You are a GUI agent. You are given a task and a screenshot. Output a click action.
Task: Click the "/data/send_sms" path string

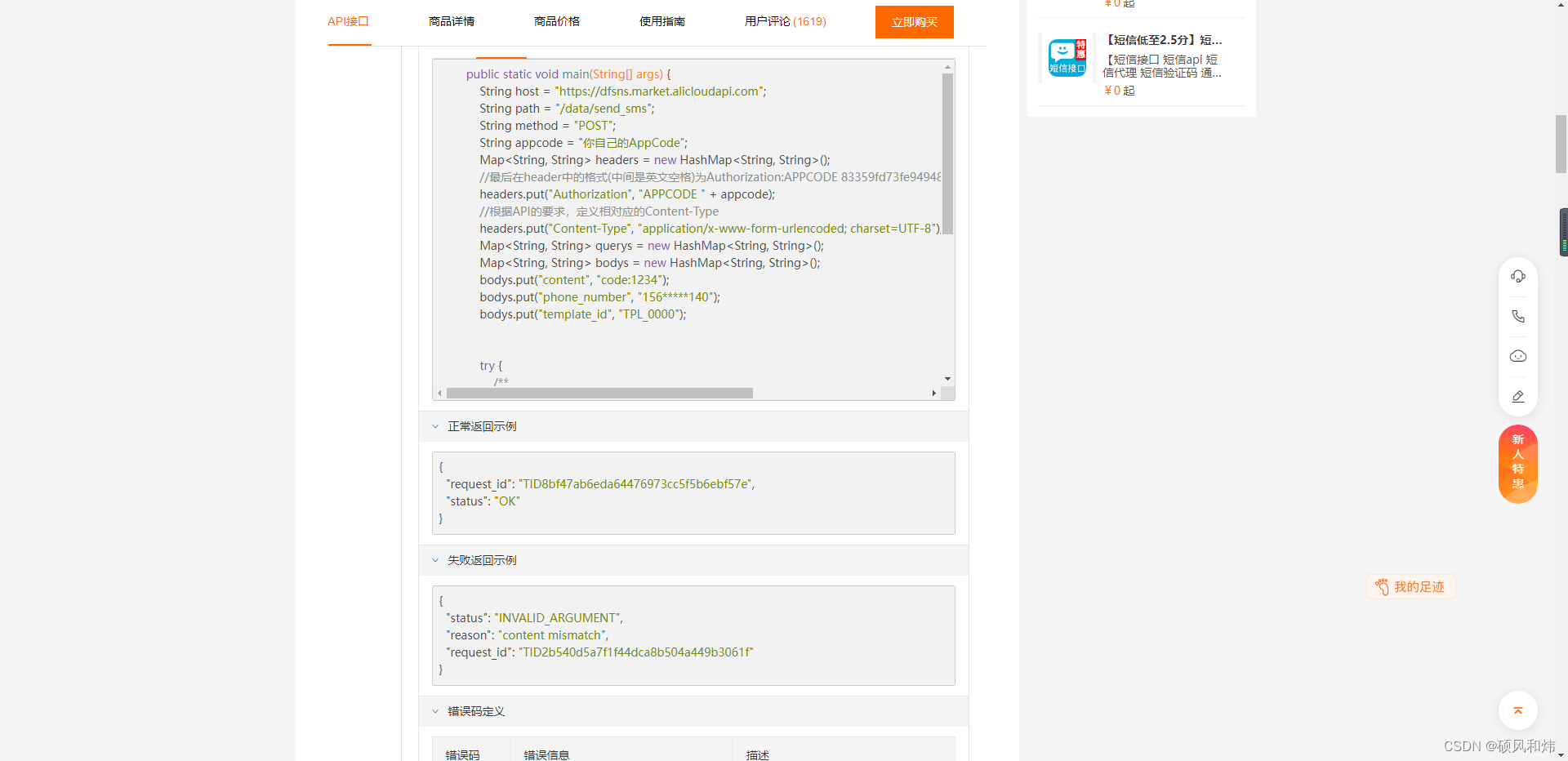tap(604, 109)
